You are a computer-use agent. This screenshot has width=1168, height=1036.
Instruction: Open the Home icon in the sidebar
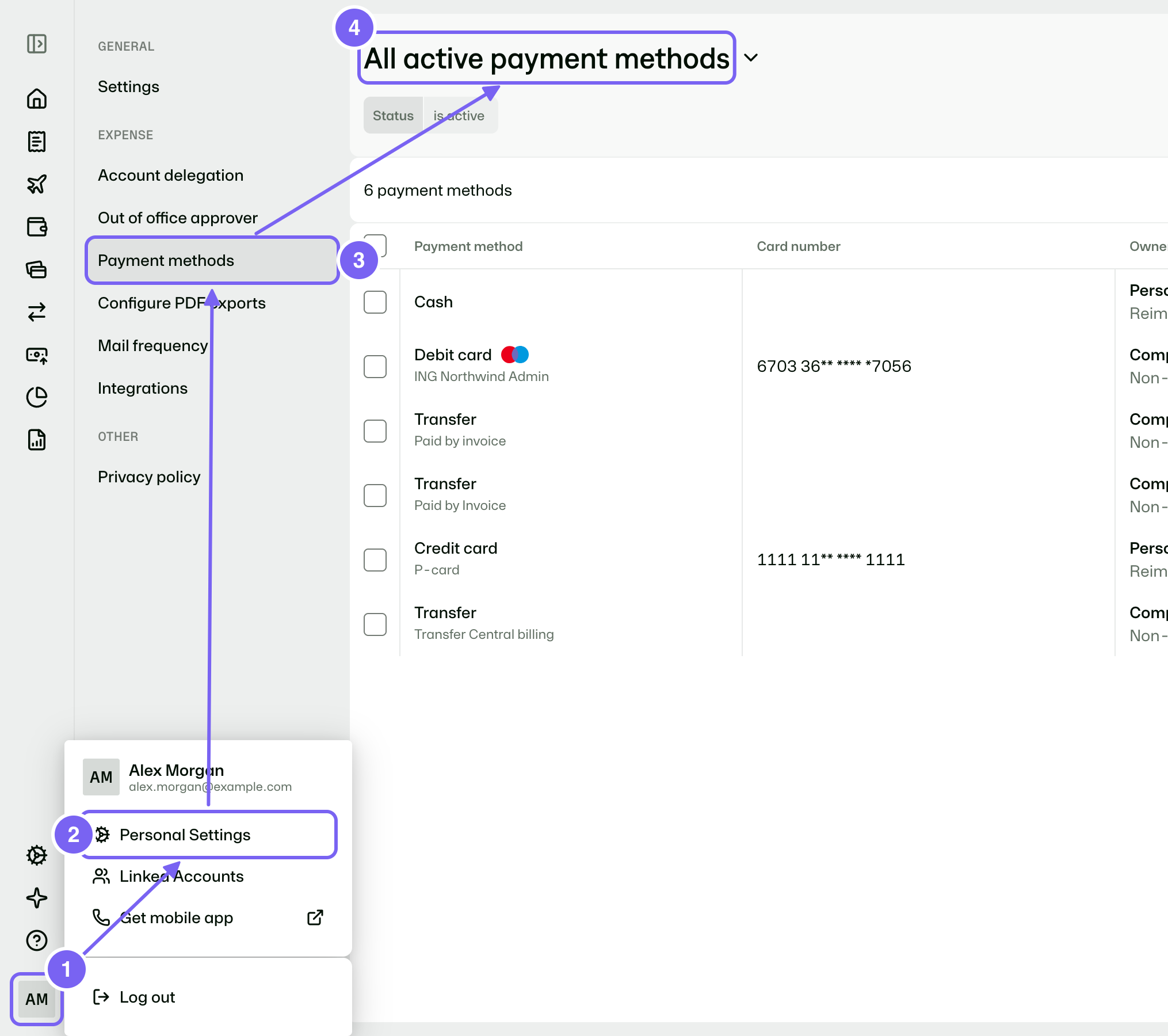(37, 98)
